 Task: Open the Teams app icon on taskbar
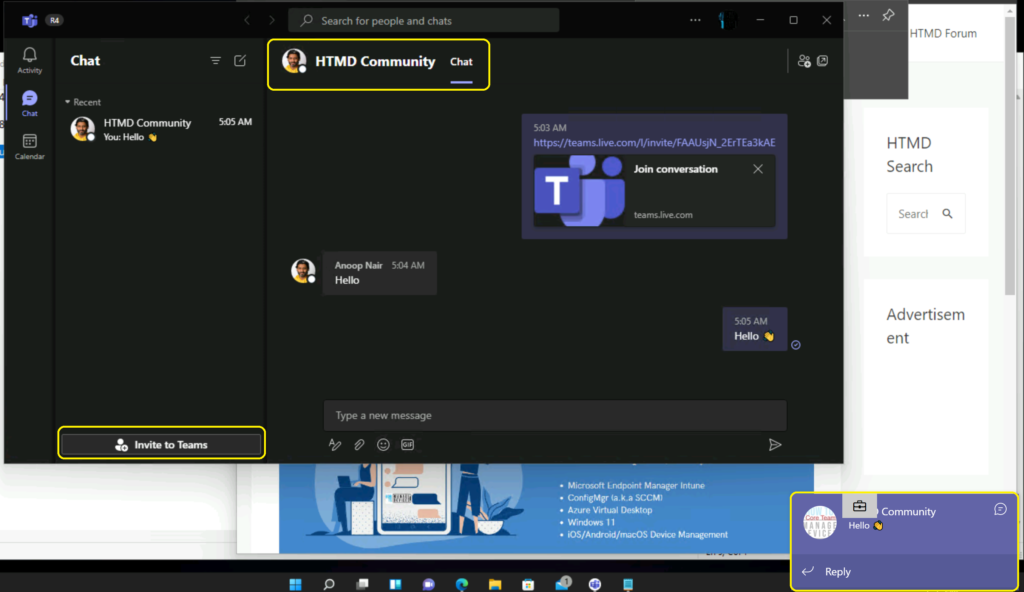pos(595,584)
